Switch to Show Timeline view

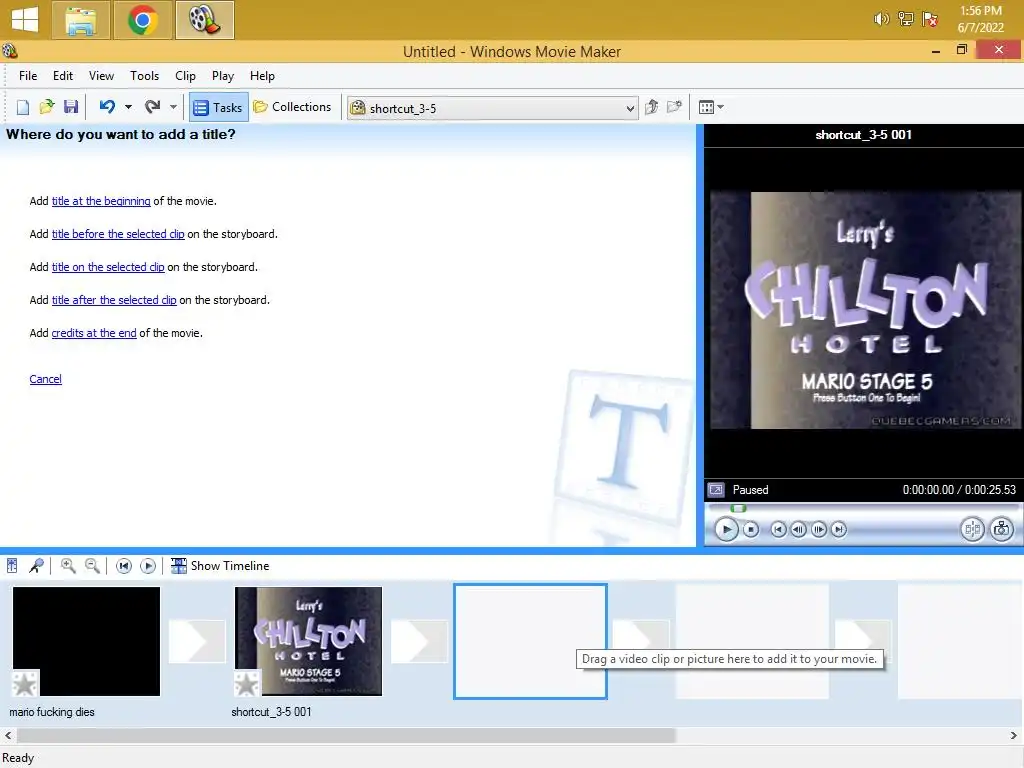click(x=220, y=566)
